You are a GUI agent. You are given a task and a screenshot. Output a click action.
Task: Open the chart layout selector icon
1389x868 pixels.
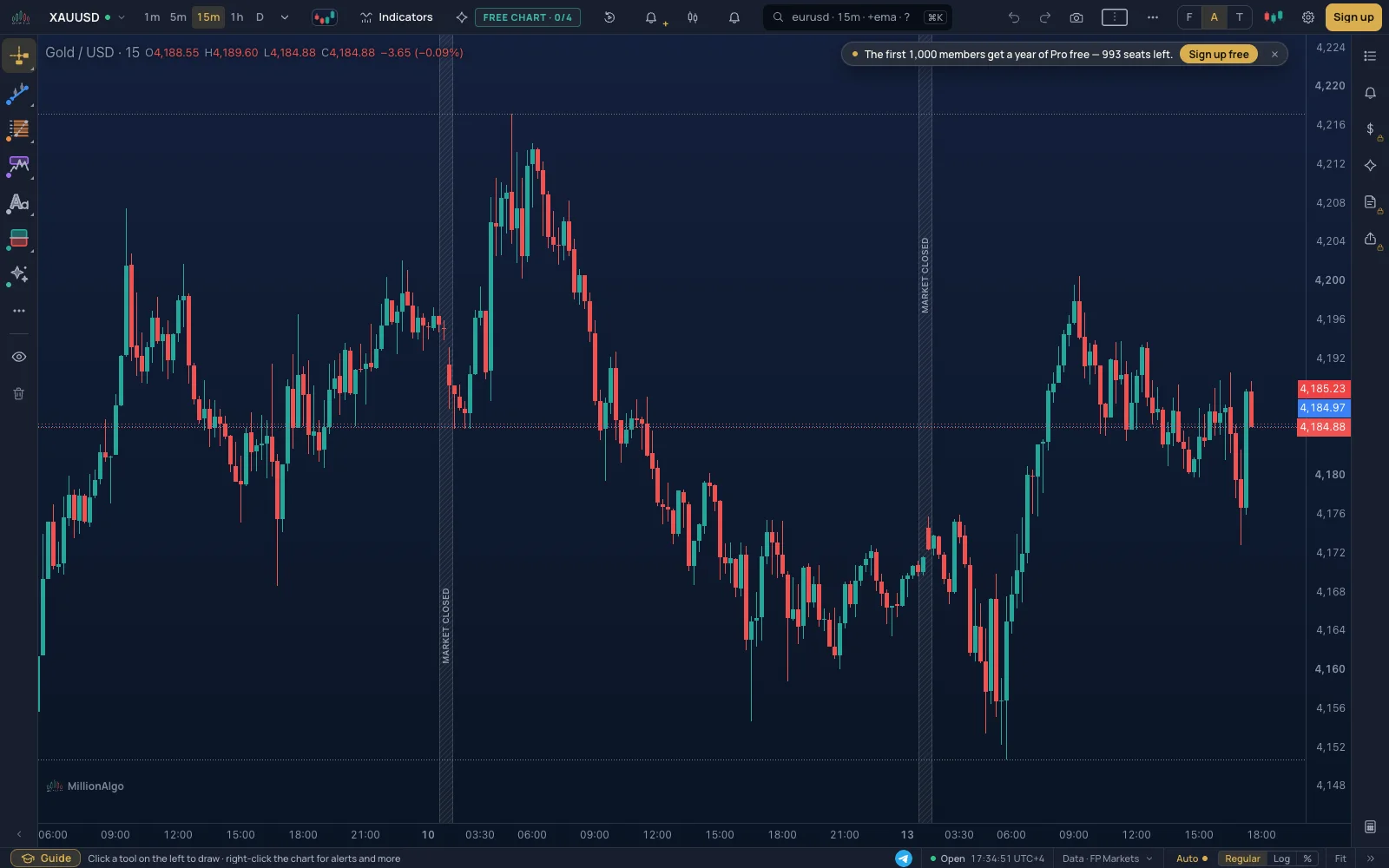coord(1115,17)
